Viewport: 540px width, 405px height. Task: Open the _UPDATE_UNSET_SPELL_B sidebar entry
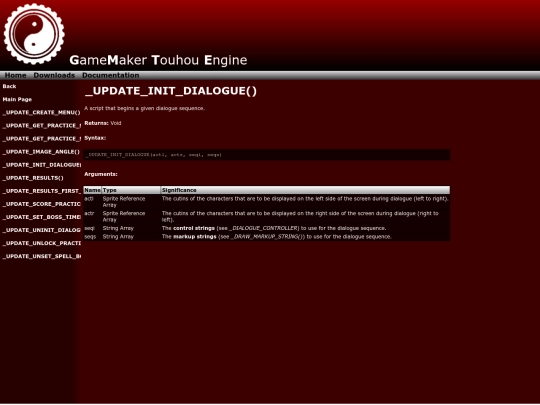pos(42,257)
